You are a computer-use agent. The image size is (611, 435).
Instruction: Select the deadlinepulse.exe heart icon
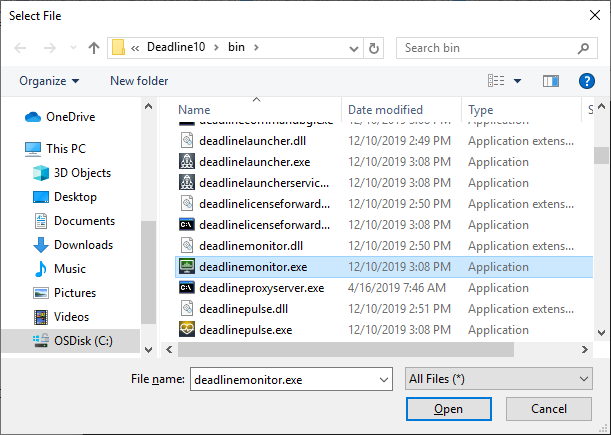[x=186, y=330]
